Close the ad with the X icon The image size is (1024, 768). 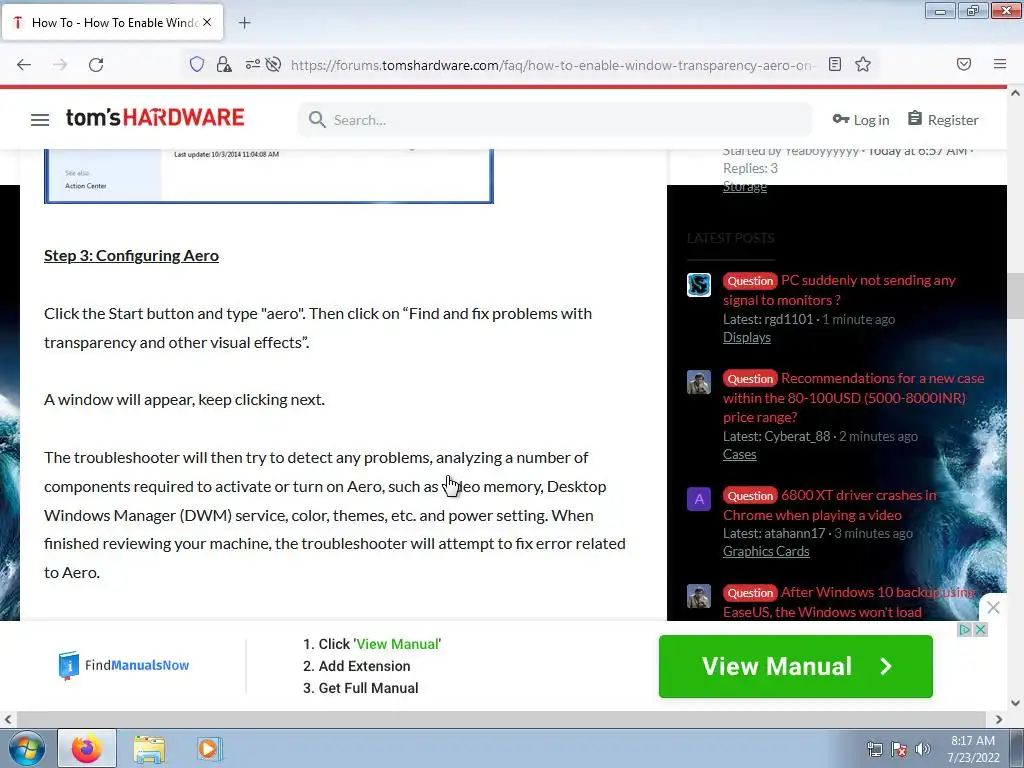coord(980,630)
